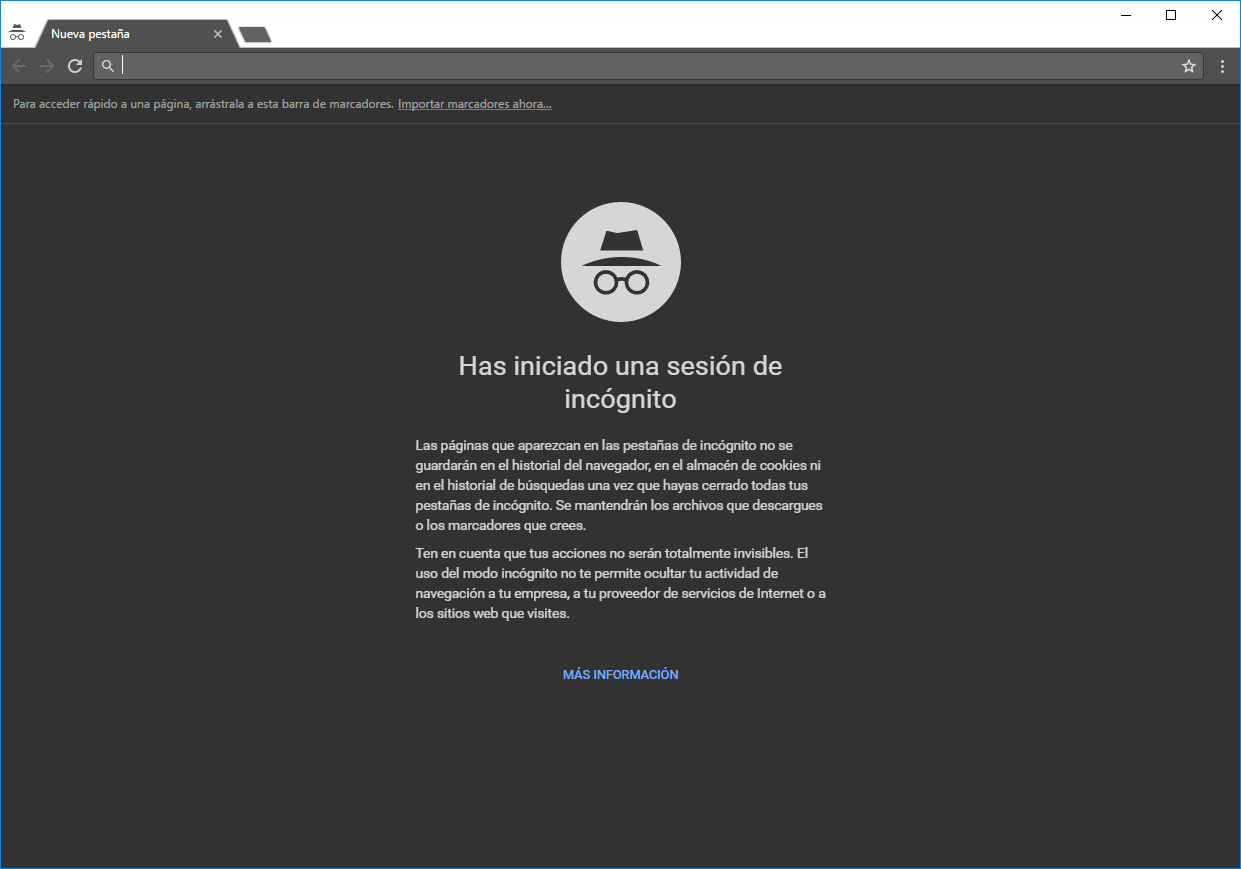The width and height of the screenshot is (1241, 869).
Task: Close the Nueva pestaña tab
Action: click(218, 34)
